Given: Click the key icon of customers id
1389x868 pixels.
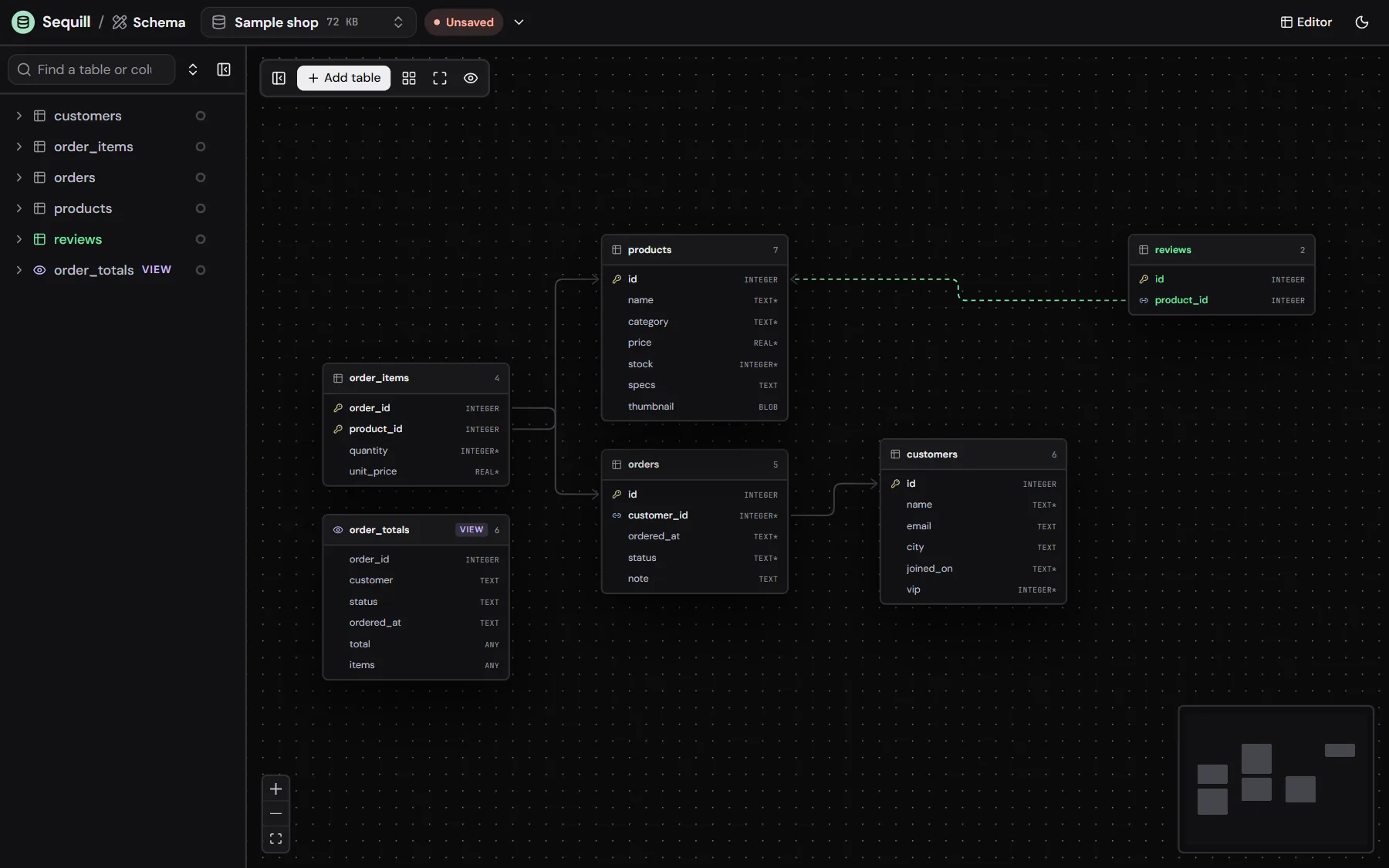Looking at the screenshot, I should [895, 484].
